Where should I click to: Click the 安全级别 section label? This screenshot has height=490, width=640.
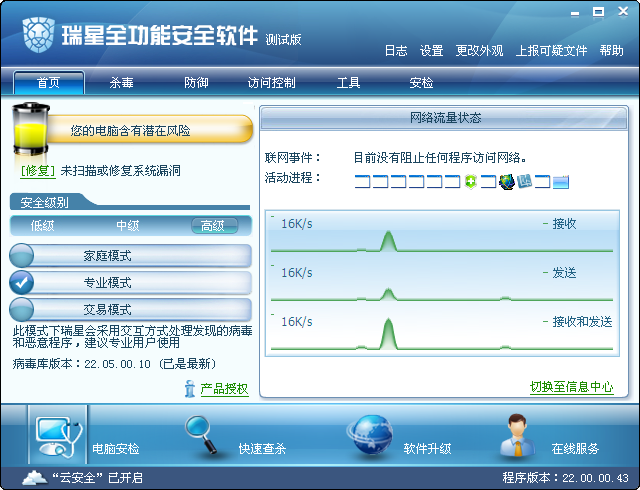(x=44, y=203)
